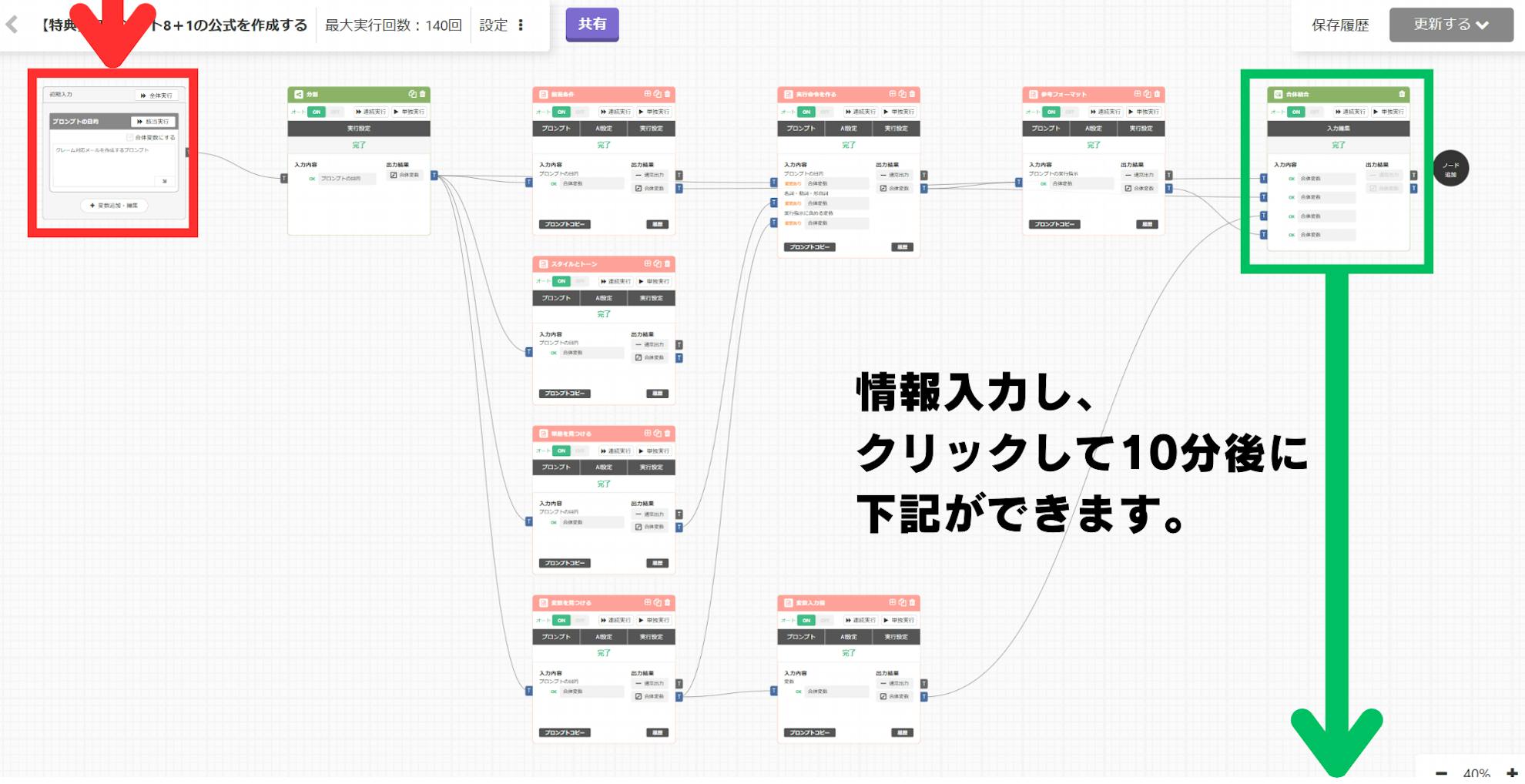Select the プロンプト tab on 実行命令を作る node
The width and height of the screenshot is (1525, 784).
point(801,129)
